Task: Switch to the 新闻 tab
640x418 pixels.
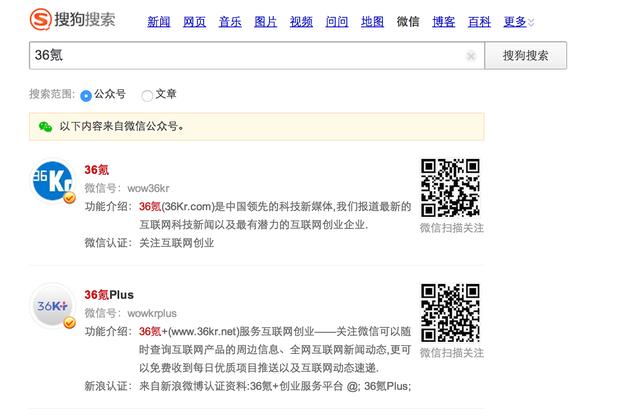Action: click(158, 22)
